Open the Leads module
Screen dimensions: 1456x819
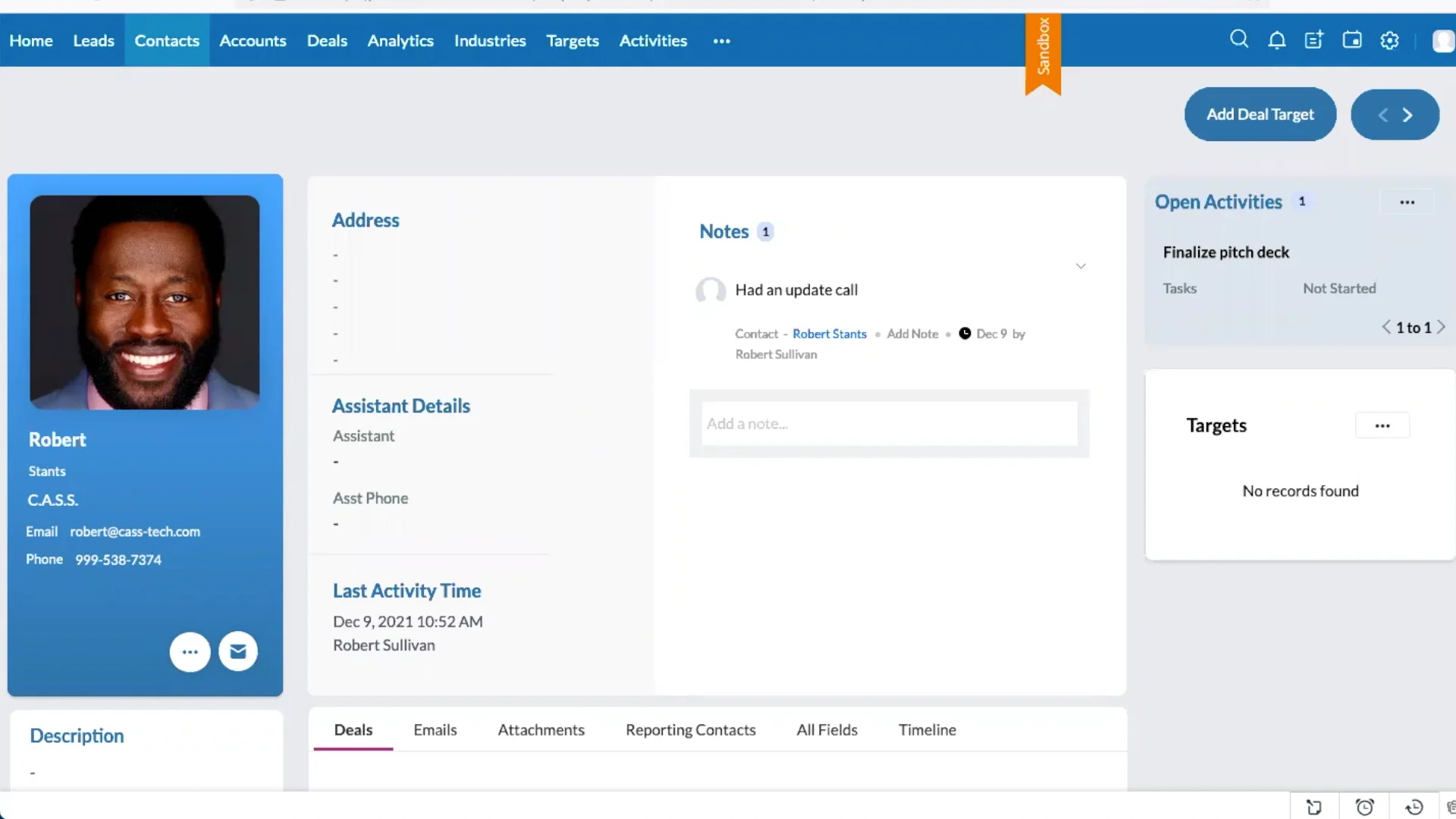pos(93,40)
